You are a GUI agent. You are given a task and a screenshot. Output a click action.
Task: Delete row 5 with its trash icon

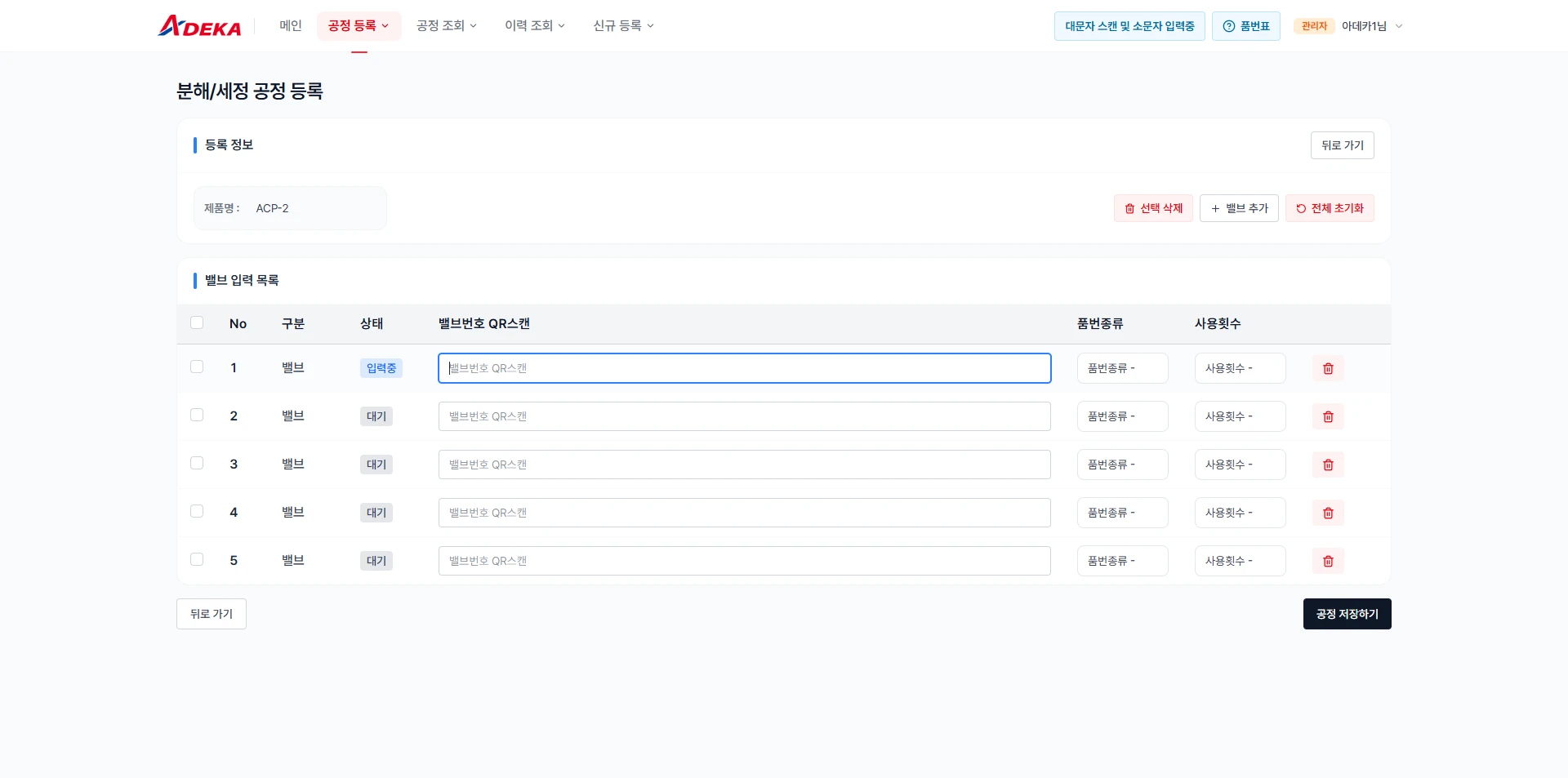click(x=1328, y=561)
